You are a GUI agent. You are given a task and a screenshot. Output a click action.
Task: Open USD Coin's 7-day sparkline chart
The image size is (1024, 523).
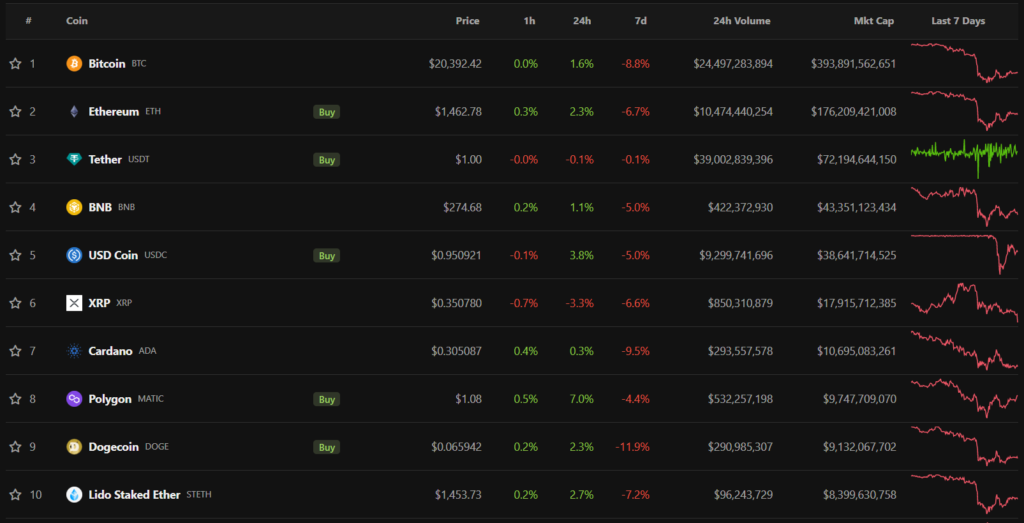click(964, 254)
